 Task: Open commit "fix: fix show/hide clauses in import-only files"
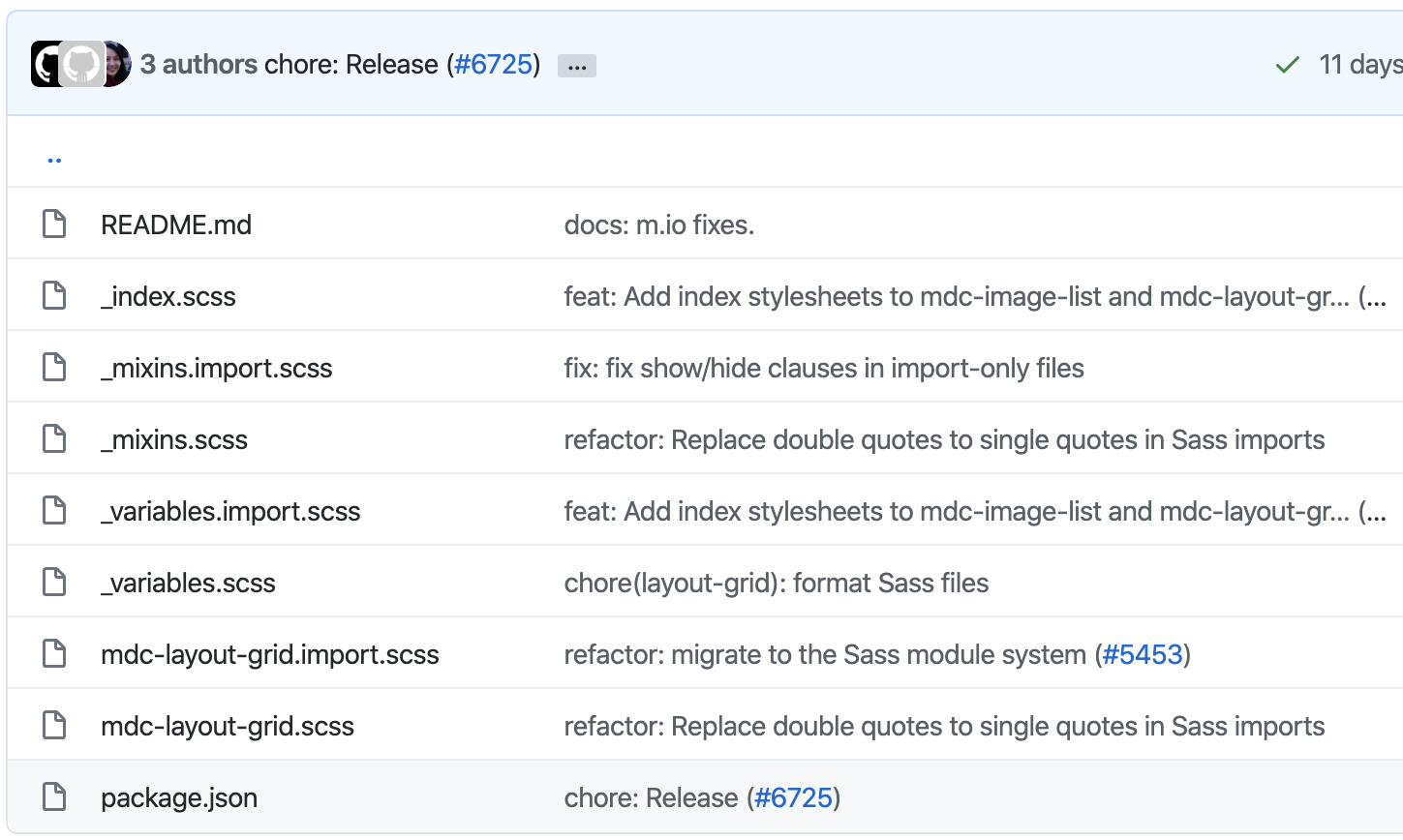[824, 367]
